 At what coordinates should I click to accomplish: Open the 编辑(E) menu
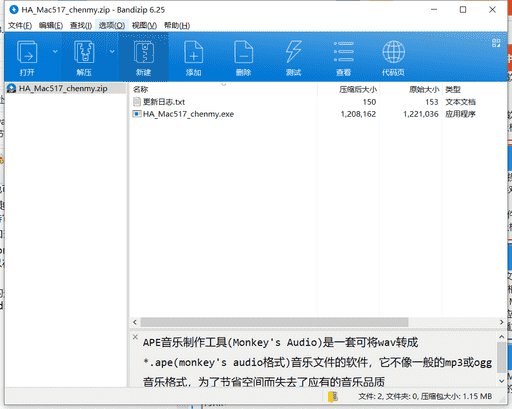point(51,25)
